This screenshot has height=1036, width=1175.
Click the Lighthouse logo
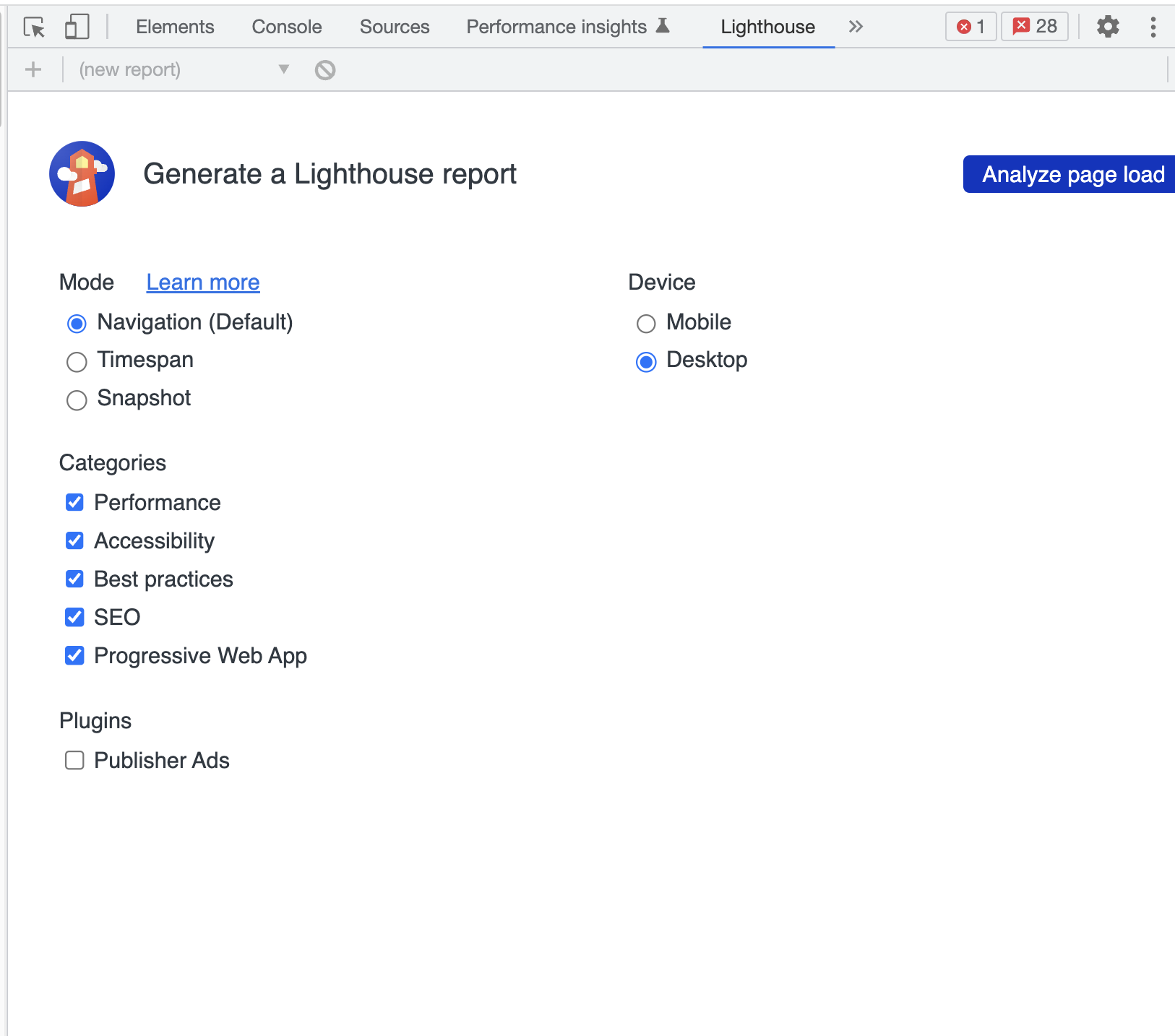point(82,173)
